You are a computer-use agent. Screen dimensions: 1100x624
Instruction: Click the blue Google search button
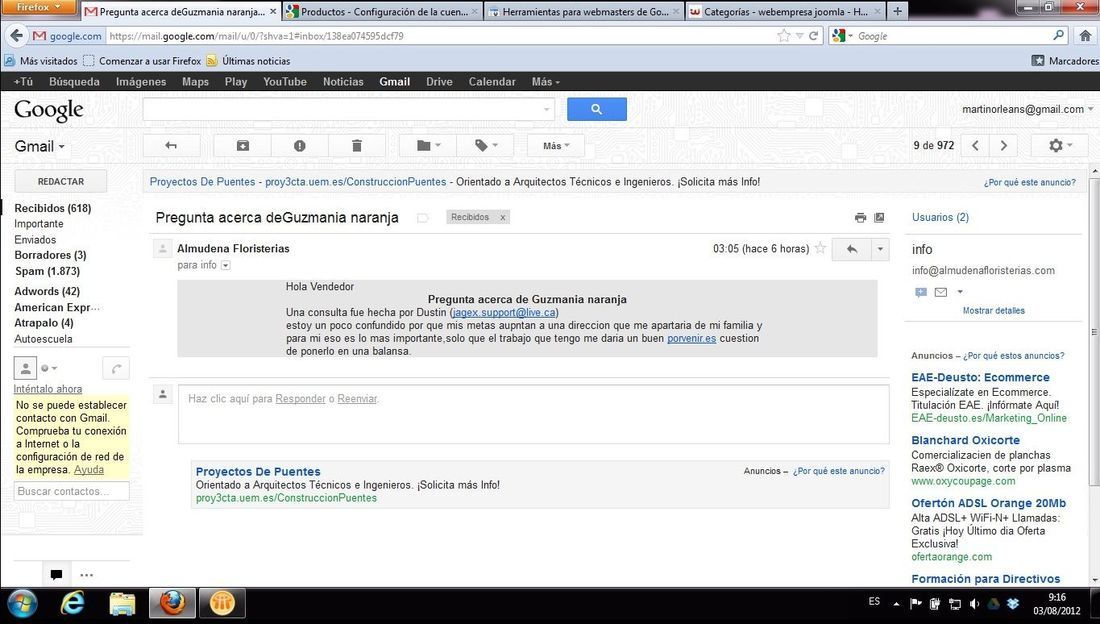click(x=596, y=109)
